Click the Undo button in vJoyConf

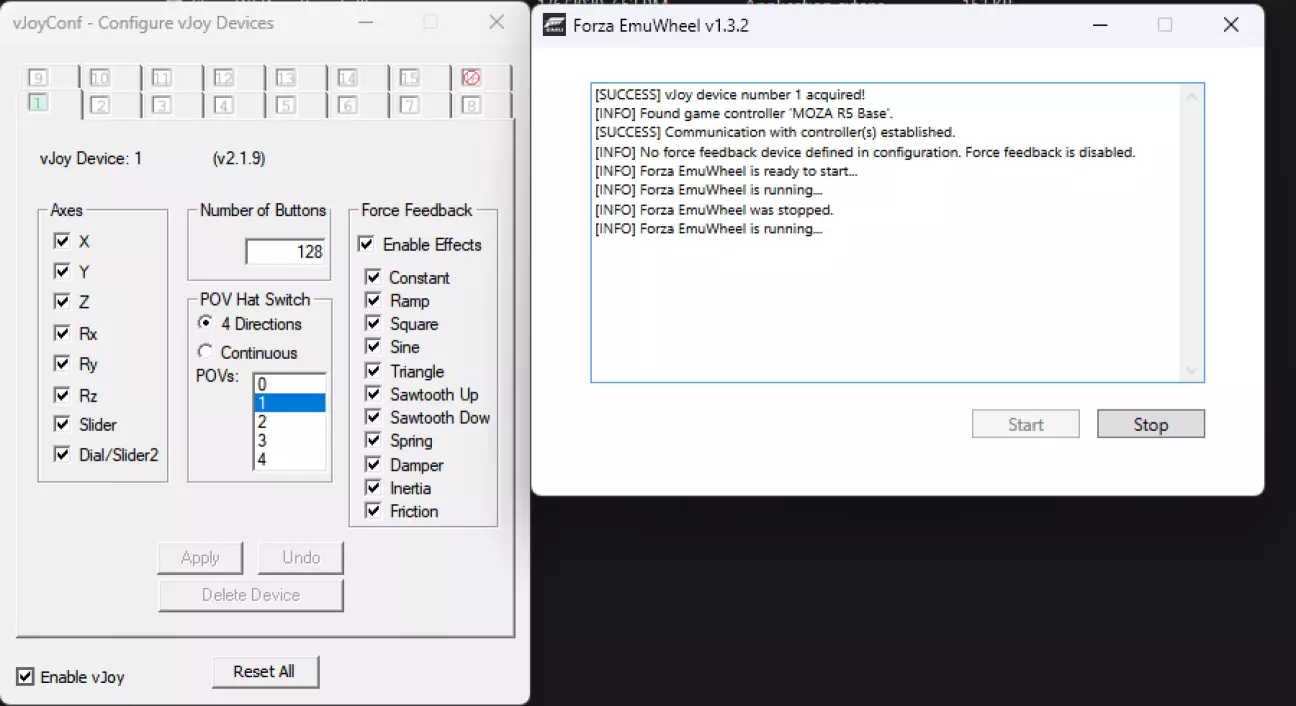tap(301, 558)
